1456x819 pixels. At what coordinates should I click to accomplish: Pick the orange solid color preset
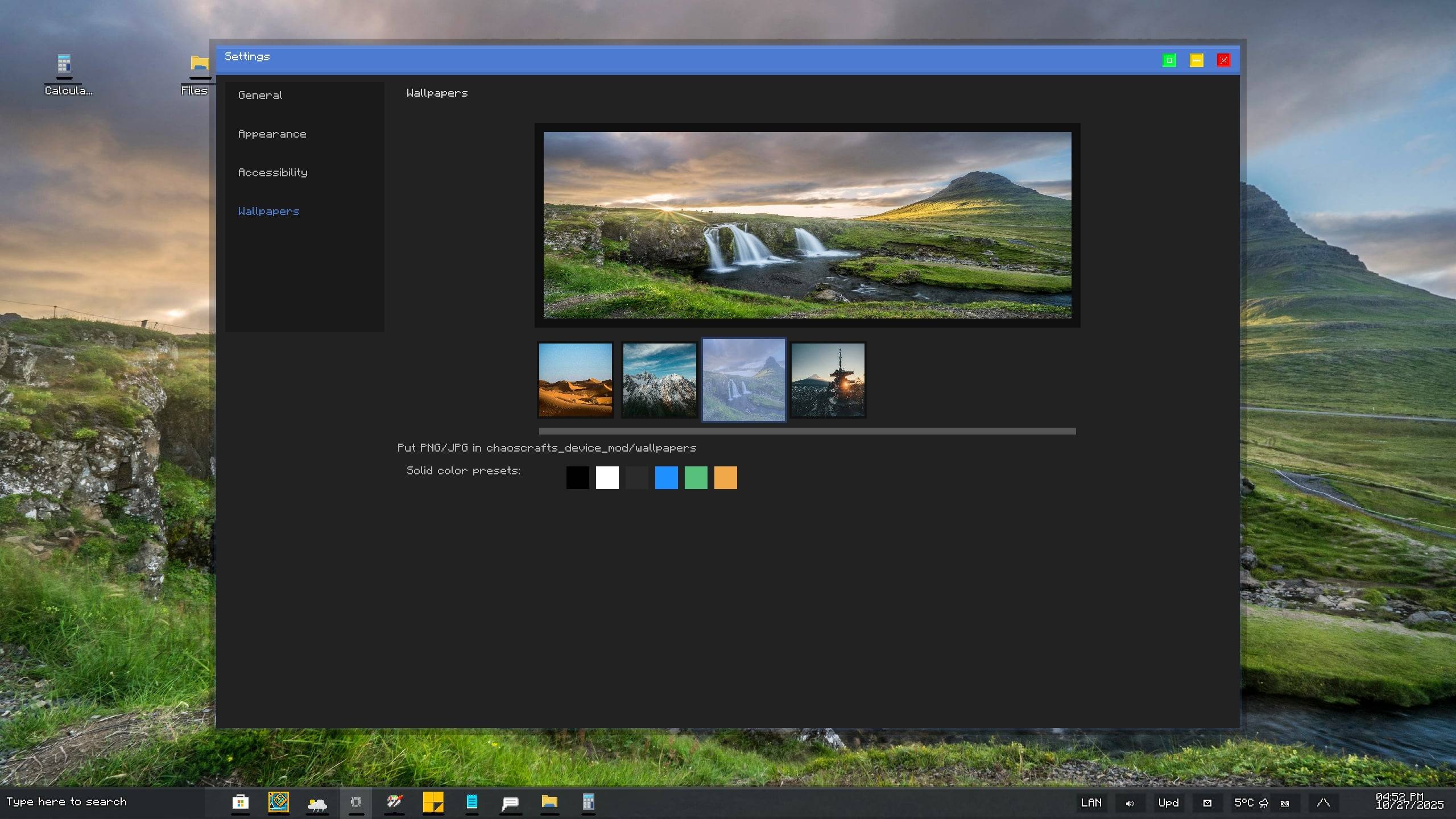(x=725, y=478)
